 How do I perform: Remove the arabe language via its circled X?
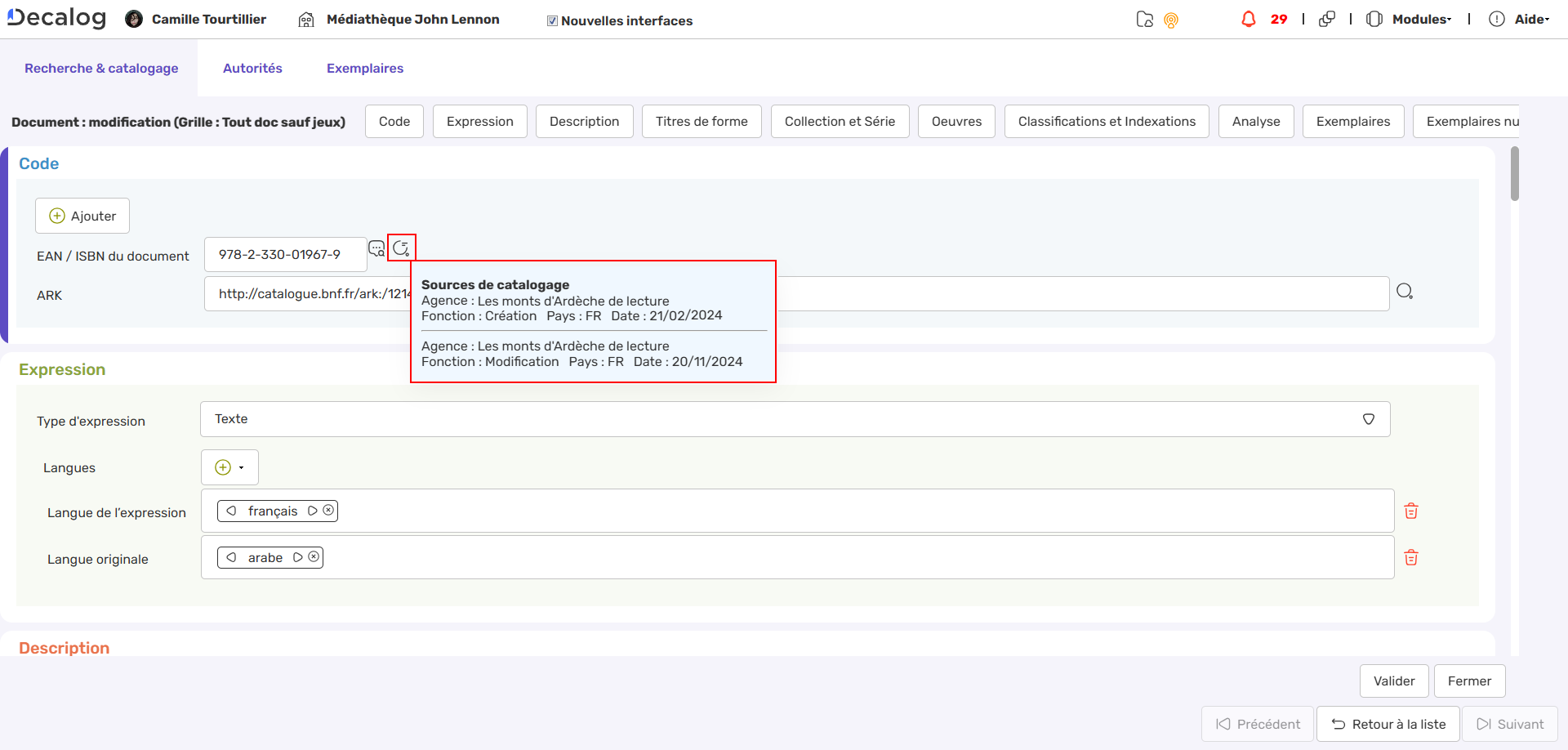(x=313, y=556)
